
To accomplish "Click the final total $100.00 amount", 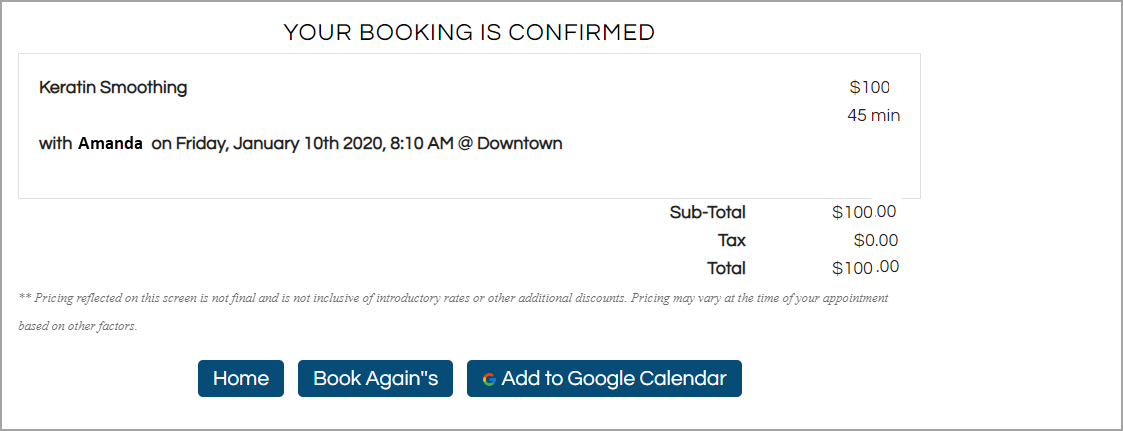I will [865, 268].
